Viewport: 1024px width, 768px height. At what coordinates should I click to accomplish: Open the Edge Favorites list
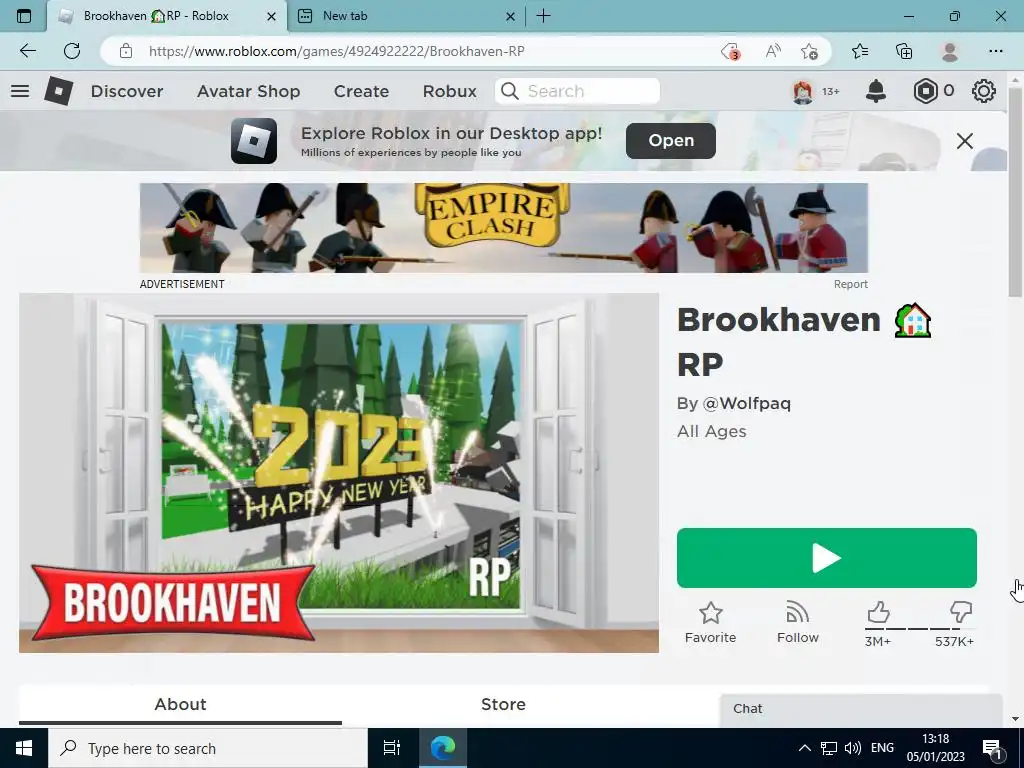pos(860,51)
